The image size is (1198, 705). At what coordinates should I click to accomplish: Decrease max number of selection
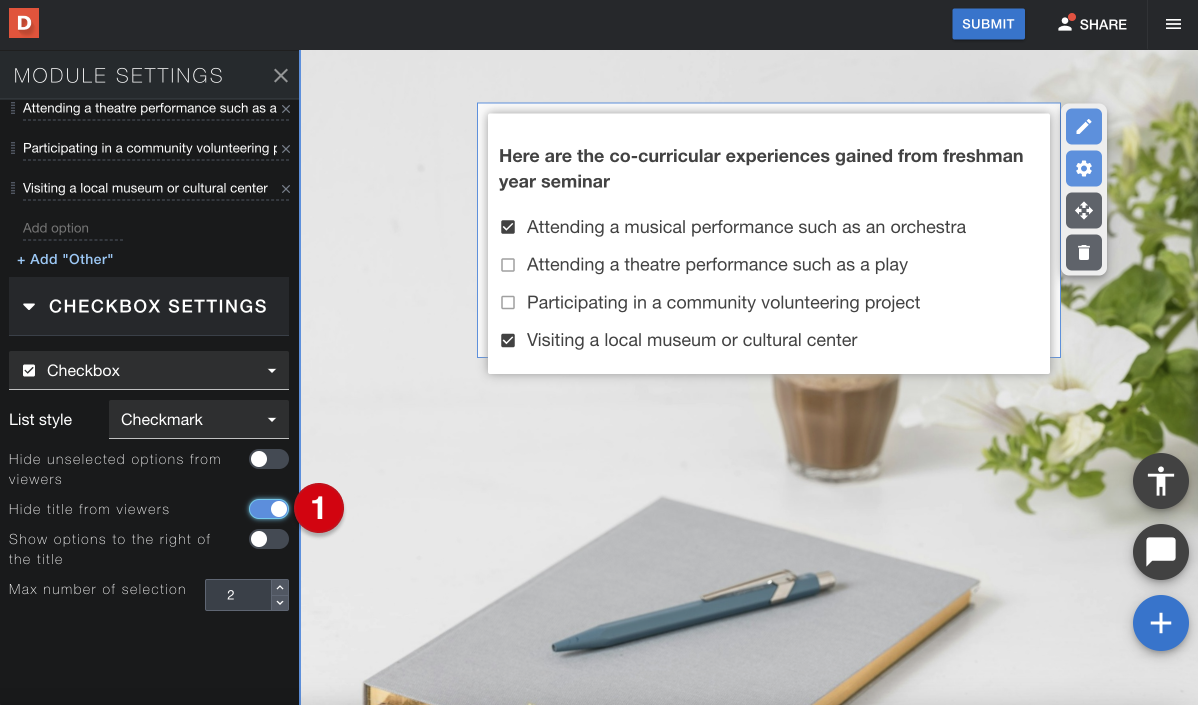[x=280, y=603]
